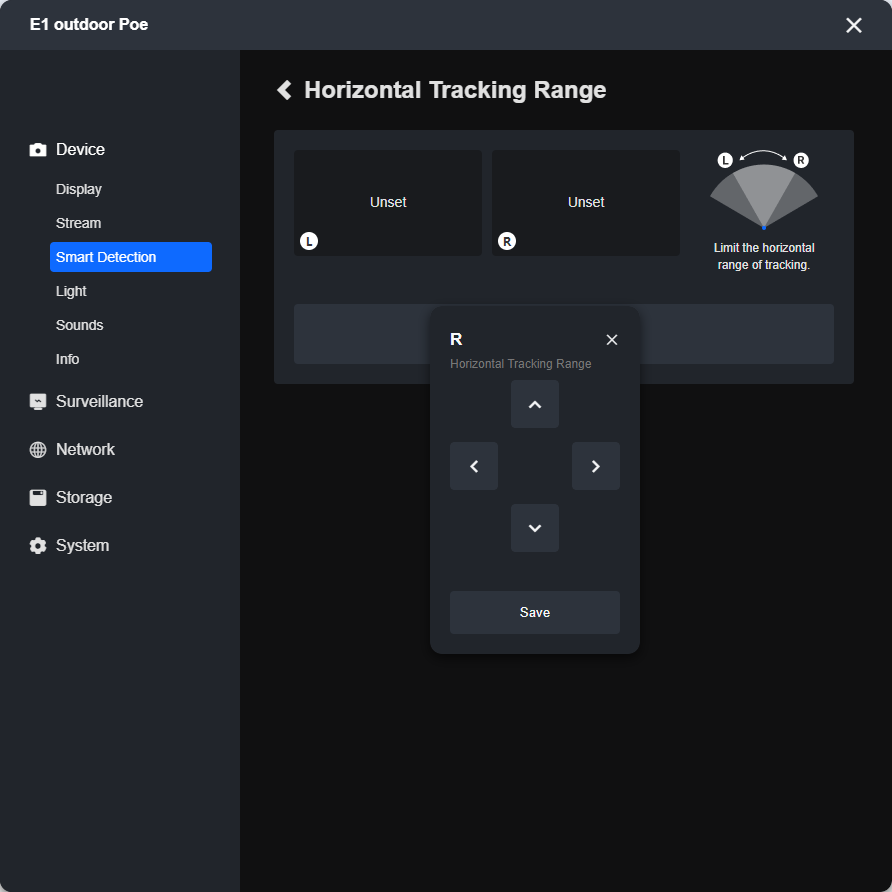Viewport: 892px width, 892px height.
Task: Select the Smart Detection menu item
Action: click(131, 257)
